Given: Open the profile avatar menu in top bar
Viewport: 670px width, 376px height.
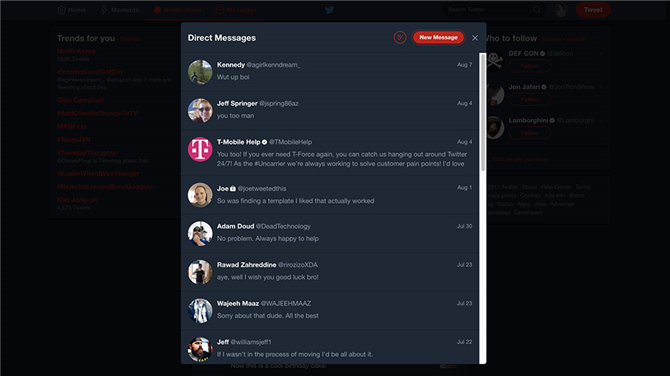Looking at the screenshot, I should [x=561, y=10].
